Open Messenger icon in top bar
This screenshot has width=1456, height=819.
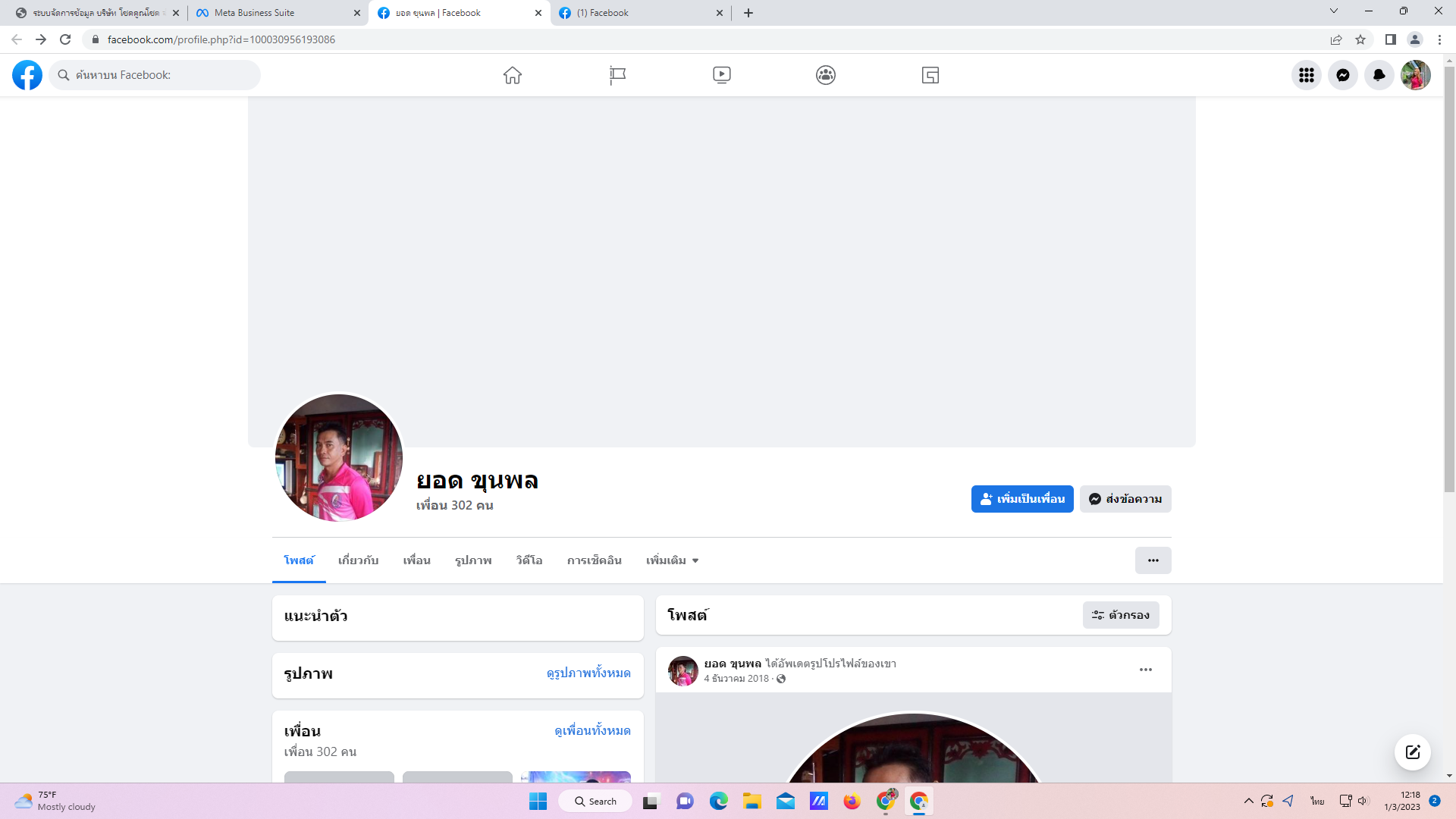pyautogui.click(x=1342, y=75)
